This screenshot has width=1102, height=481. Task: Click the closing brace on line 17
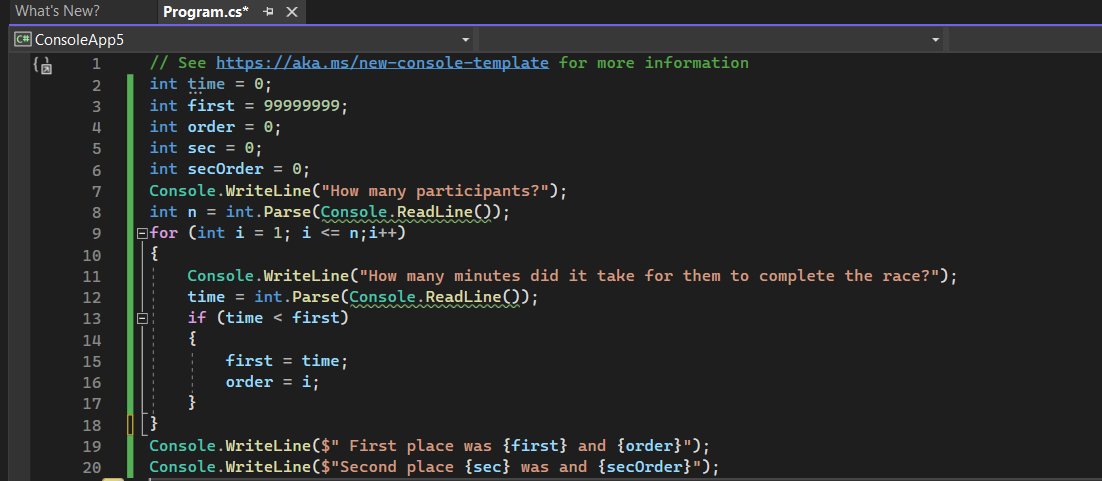[x=192, y=403]
